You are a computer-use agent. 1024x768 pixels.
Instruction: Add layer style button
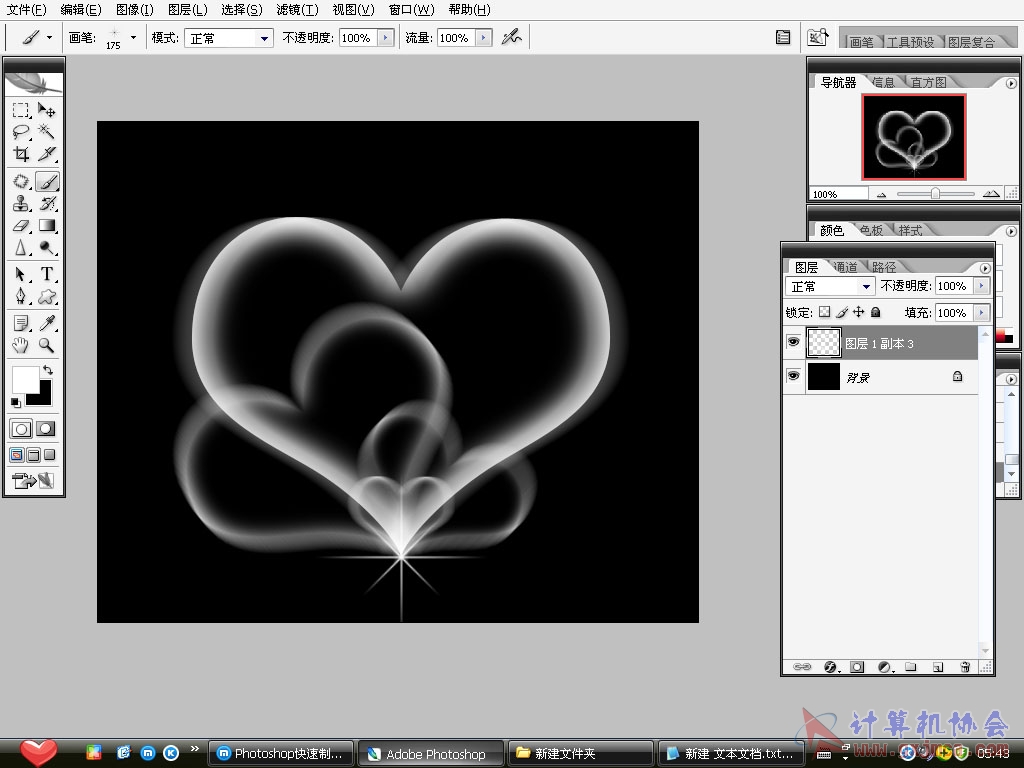831,667
